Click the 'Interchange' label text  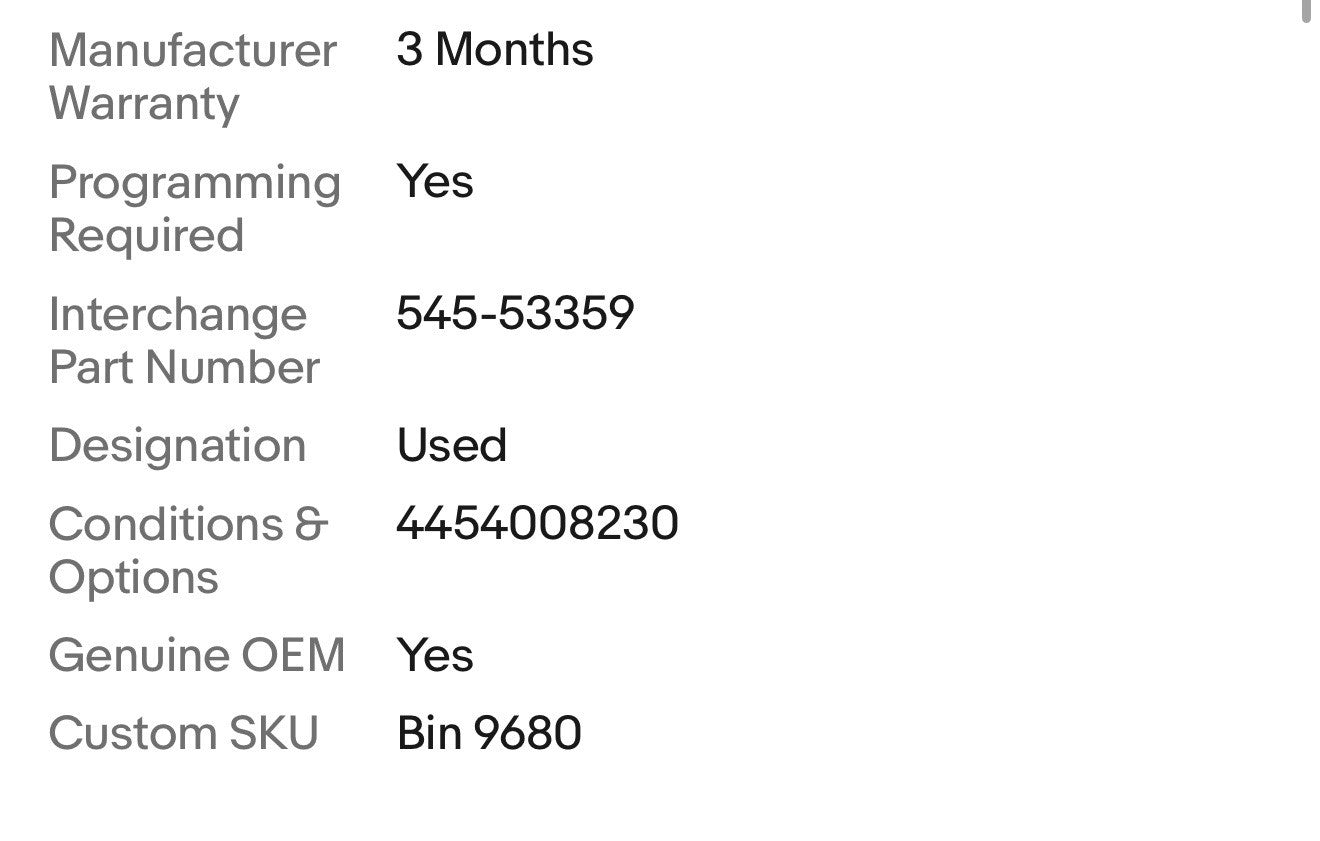point(177,315)
